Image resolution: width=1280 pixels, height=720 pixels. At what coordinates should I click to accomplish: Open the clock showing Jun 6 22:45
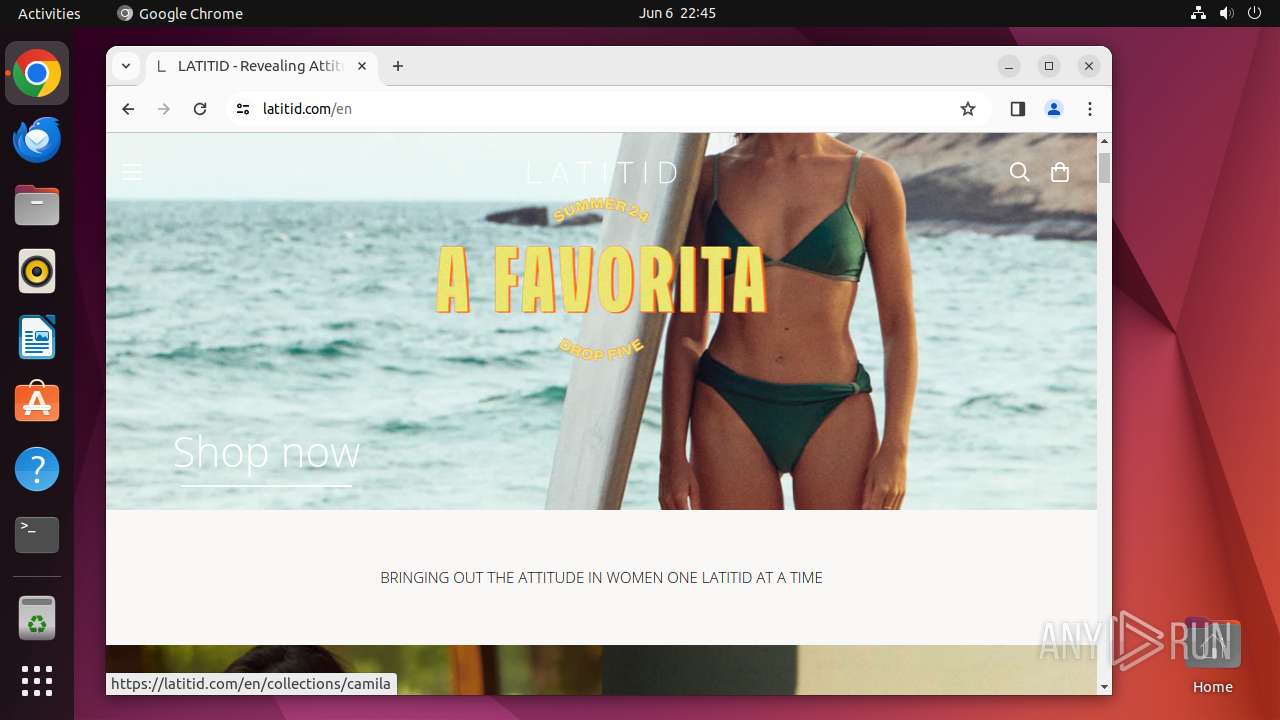click(x=677, y=13)
